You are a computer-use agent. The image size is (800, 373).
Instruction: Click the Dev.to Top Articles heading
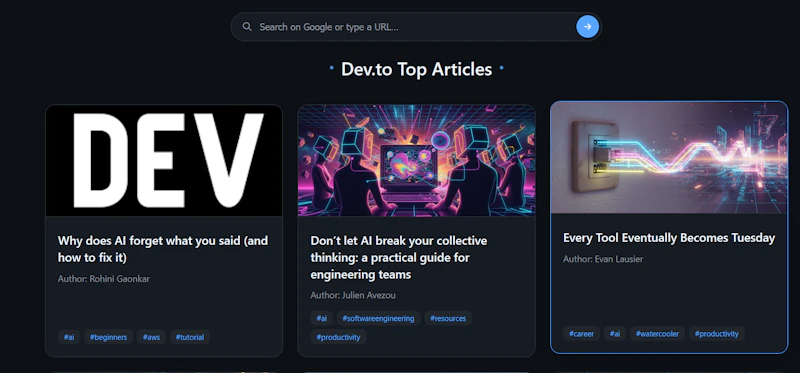(416, 69)
